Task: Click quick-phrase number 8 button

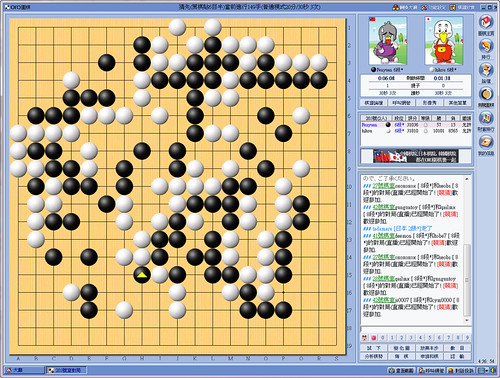Action: tap(458, 338)
